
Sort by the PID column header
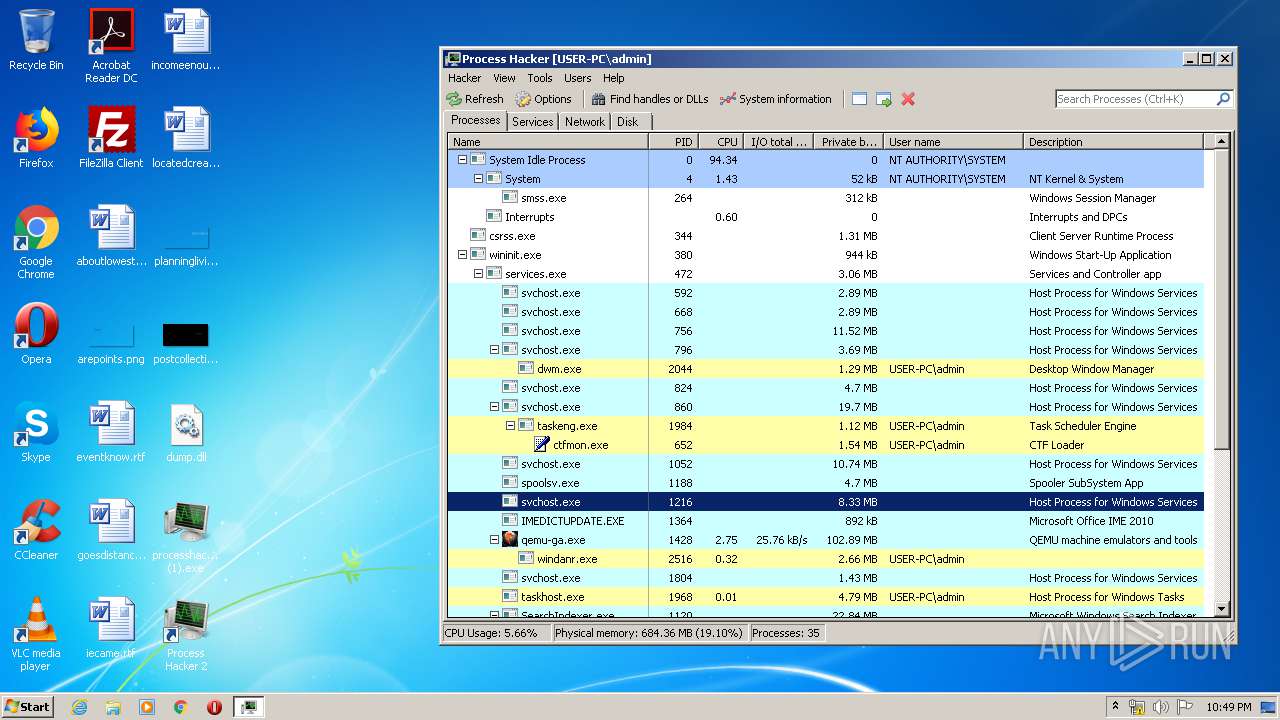(x=672, y=142)
